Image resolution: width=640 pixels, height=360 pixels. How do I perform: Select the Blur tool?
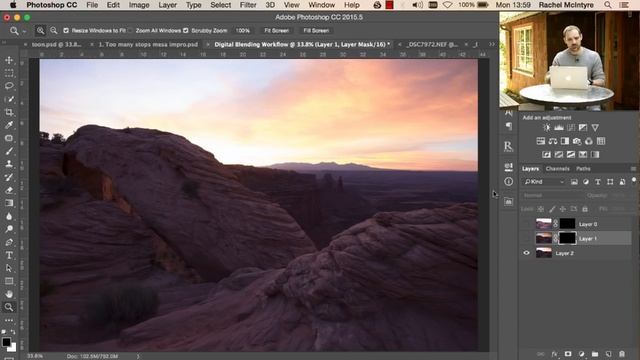point(9,216)
